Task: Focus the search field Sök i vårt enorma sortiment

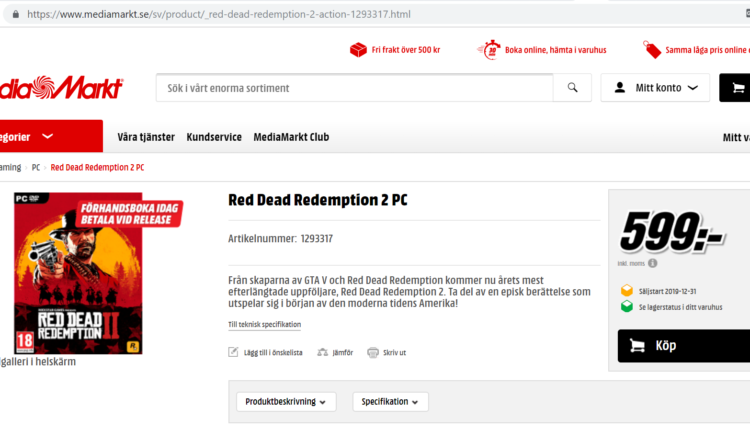Action: [354, 88]
